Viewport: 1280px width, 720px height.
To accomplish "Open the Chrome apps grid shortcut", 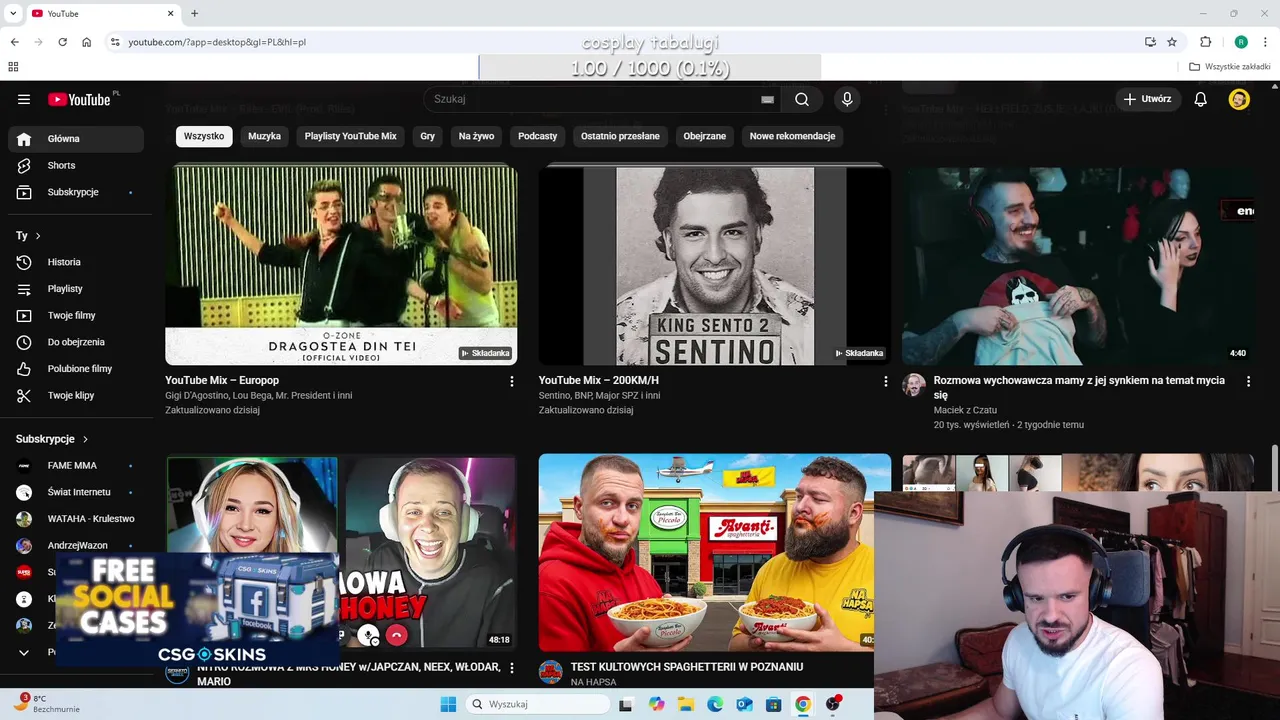I will pyautogui.click(x=13, y=67).
